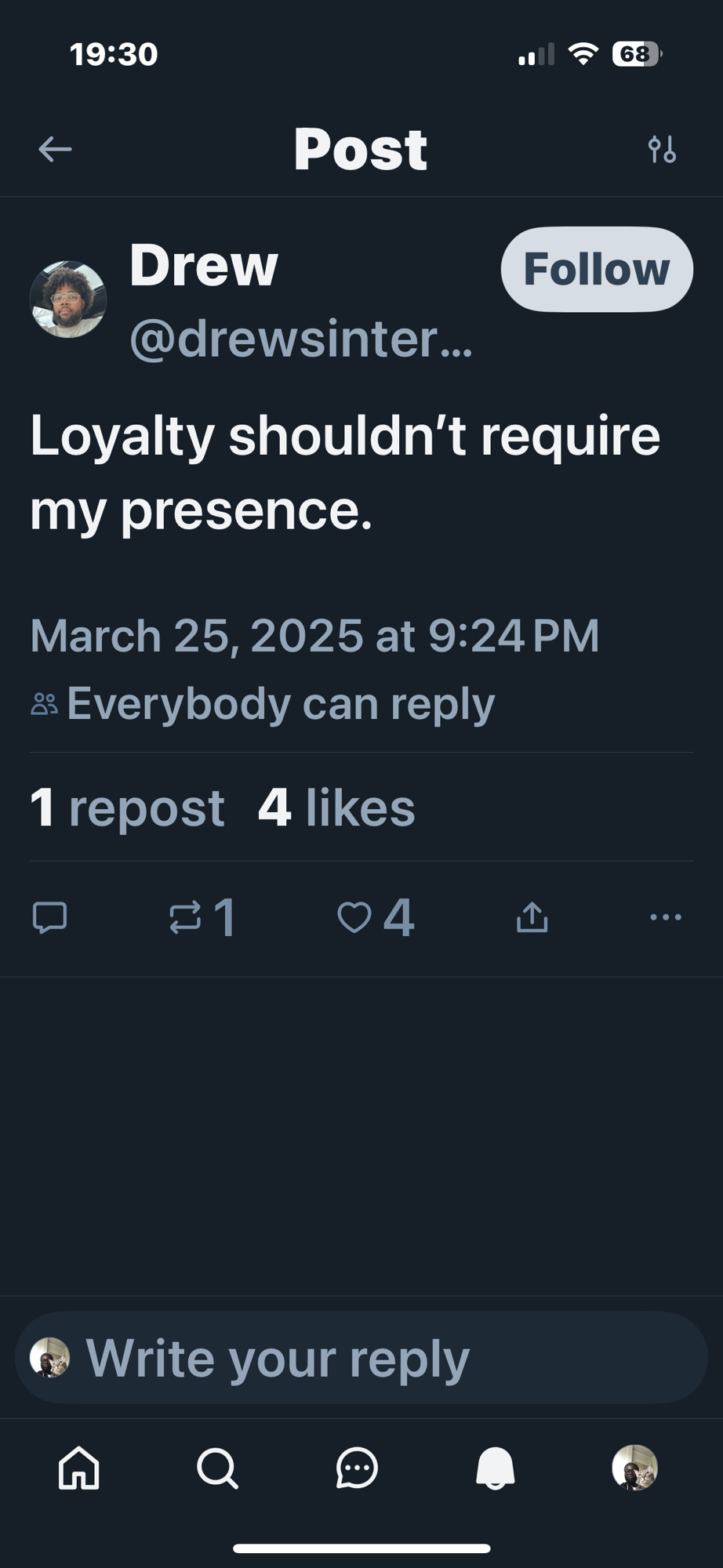Follow Drew's account
The width and height of the screenshot is (723, 1568).
tap(597, 269)
